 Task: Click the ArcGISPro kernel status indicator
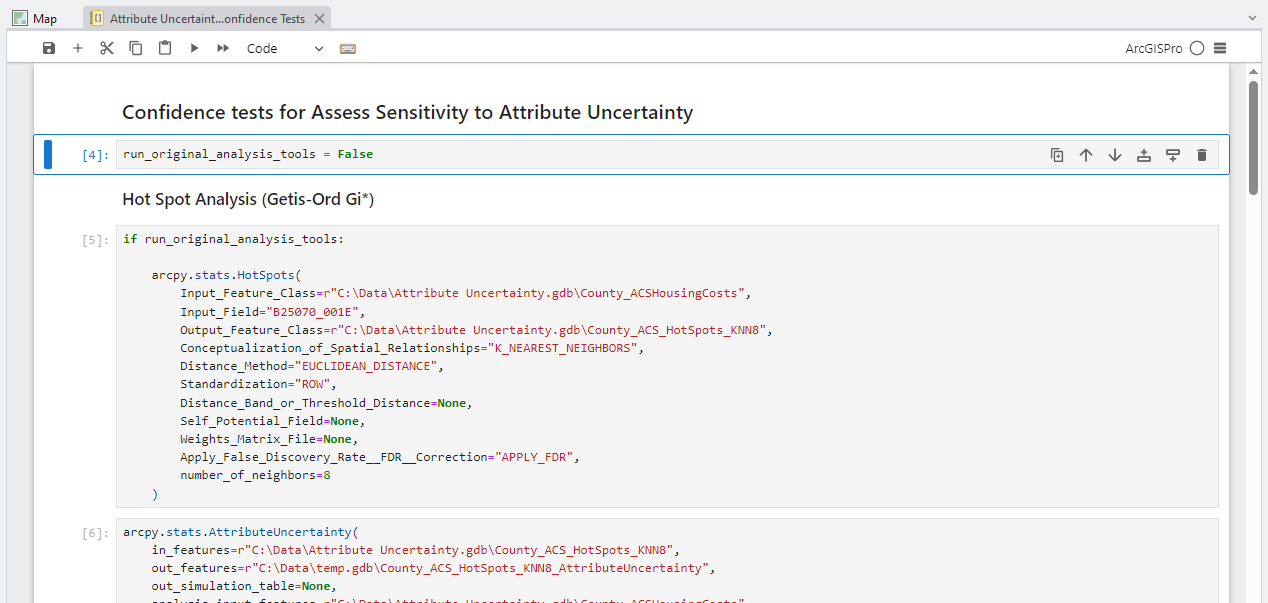pyautogui.click(x=1196, y=47)
